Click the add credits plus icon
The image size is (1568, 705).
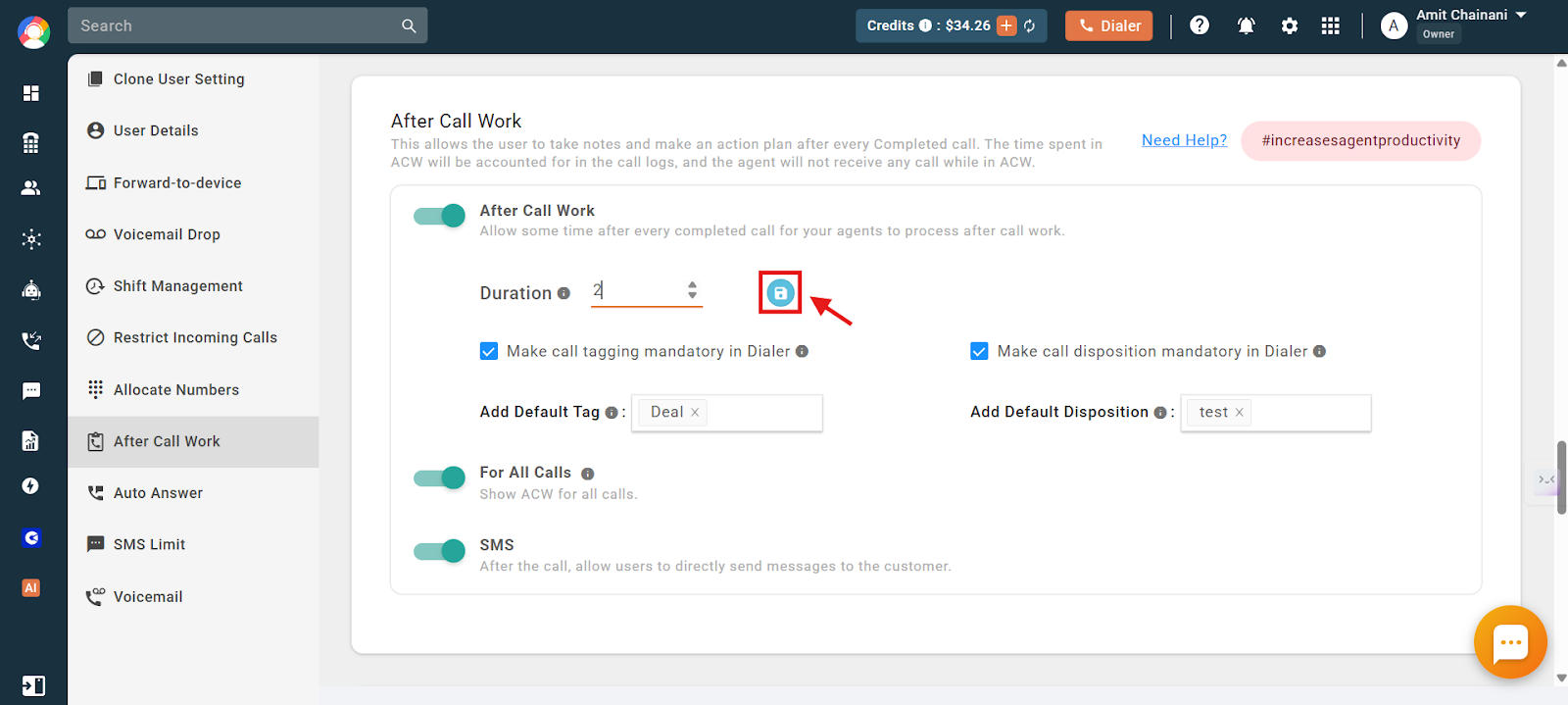(x=1006, y=25)
